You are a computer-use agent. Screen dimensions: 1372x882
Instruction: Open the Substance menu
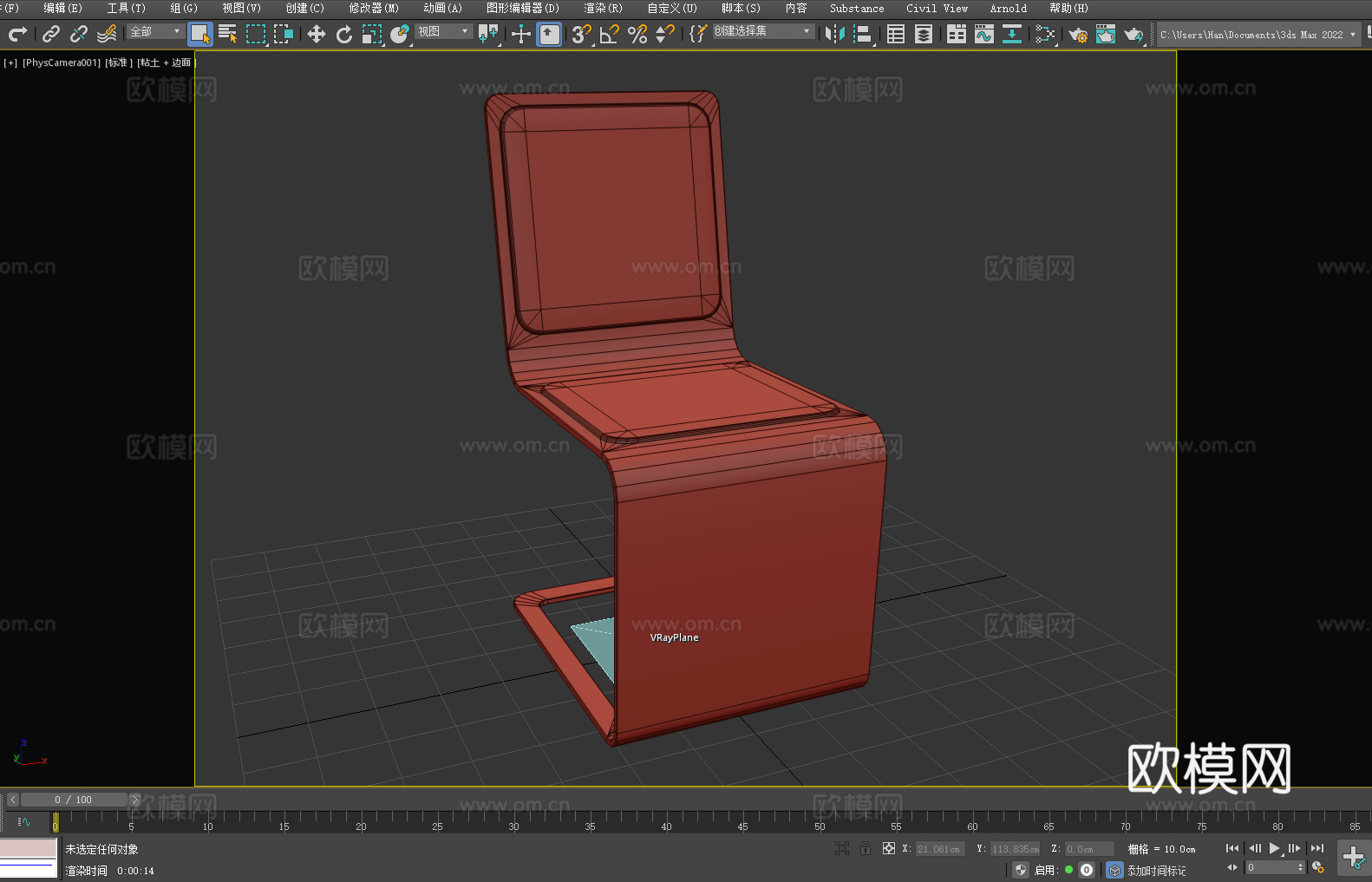pyautogui.click(x=857, y=8)
